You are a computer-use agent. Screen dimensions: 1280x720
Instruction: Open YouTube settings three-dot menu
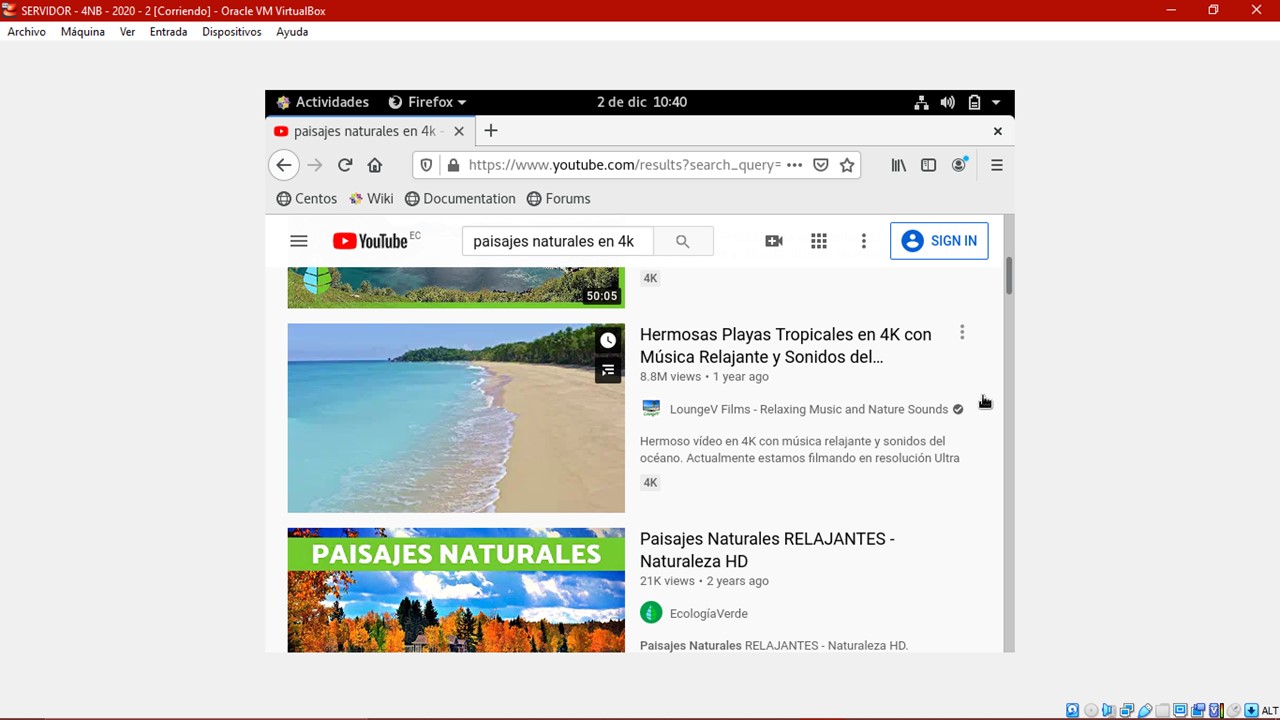tap(864, 241)
